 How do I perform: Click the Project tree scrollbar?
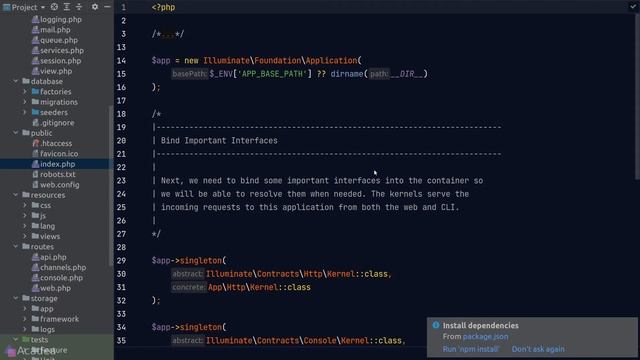pyautogui.click(x=111, y=186)
